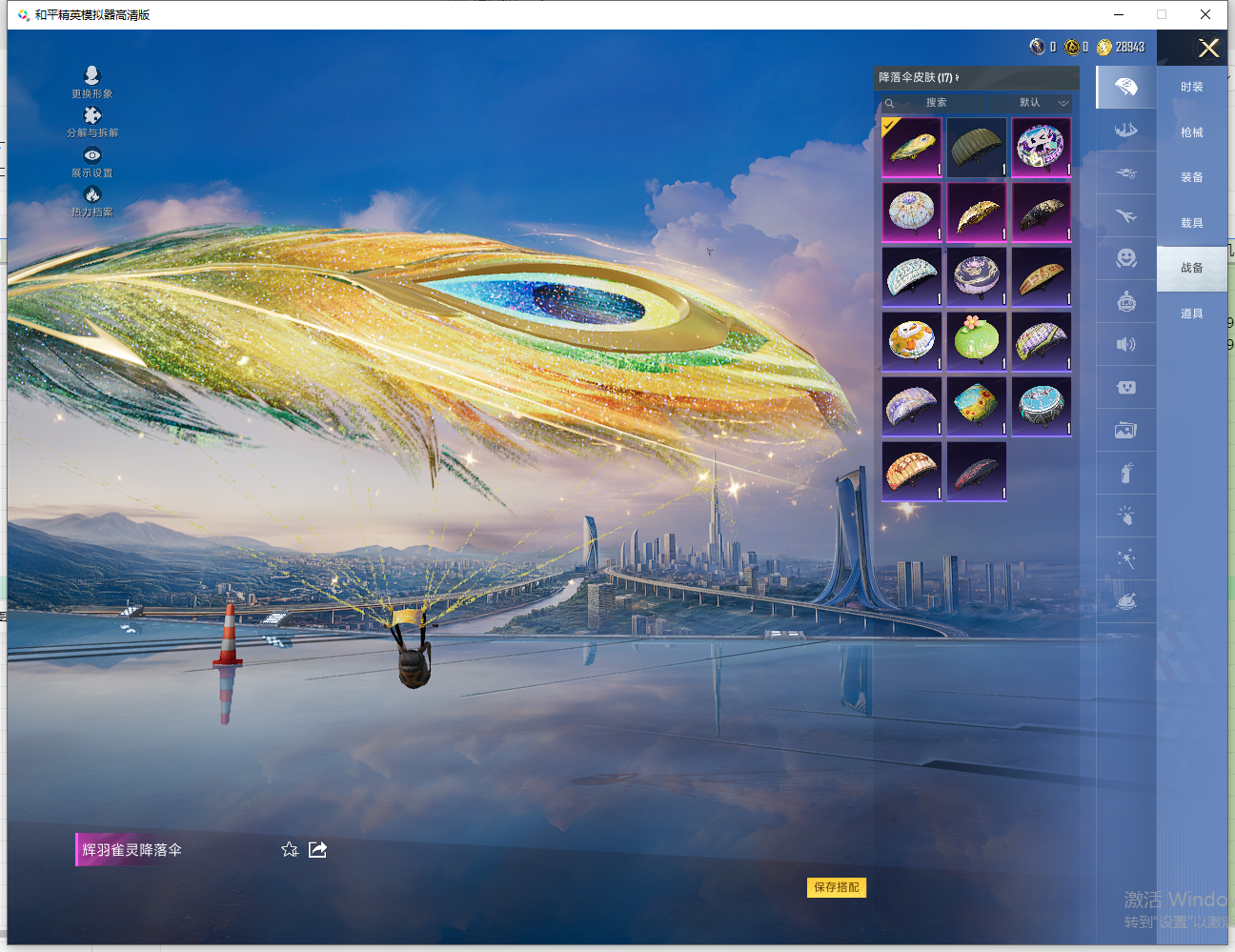The width and height of the screenshot is (1235, 952).
Task: Close the wardrobe with the X icon
Action: [x=1208, y=49]
